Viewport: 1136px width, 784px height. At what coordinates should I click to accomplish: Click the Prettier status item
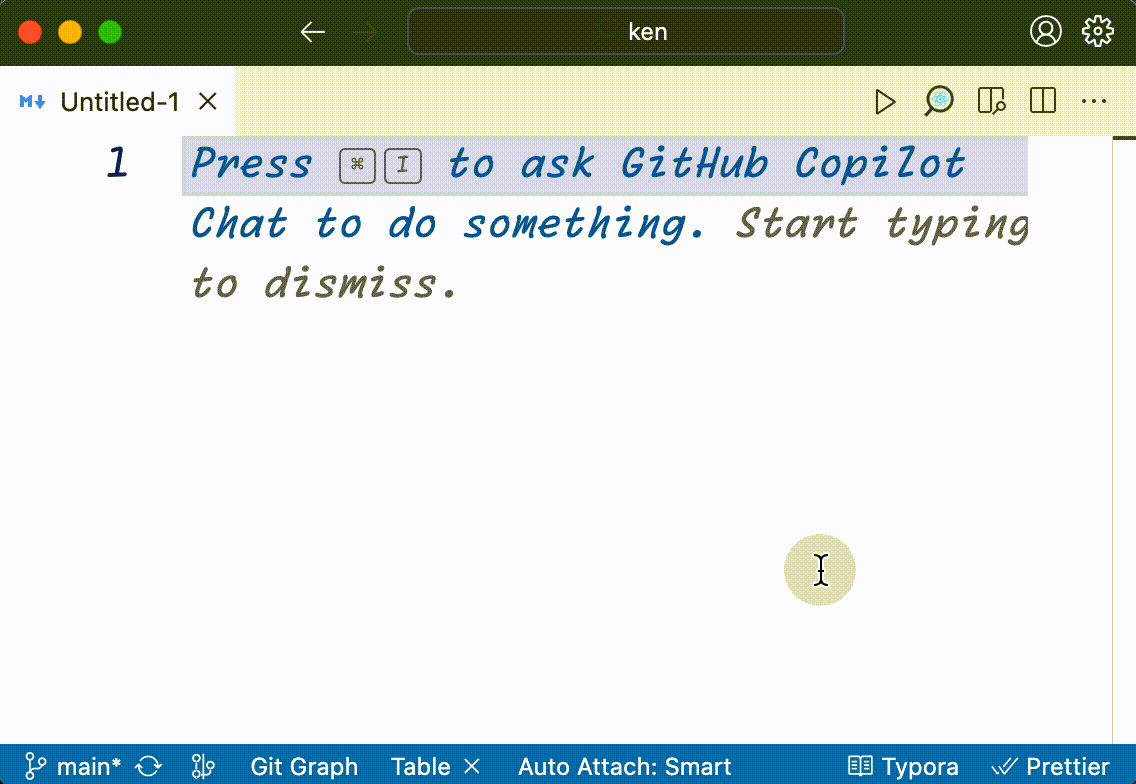click(x=1050, y=766)
